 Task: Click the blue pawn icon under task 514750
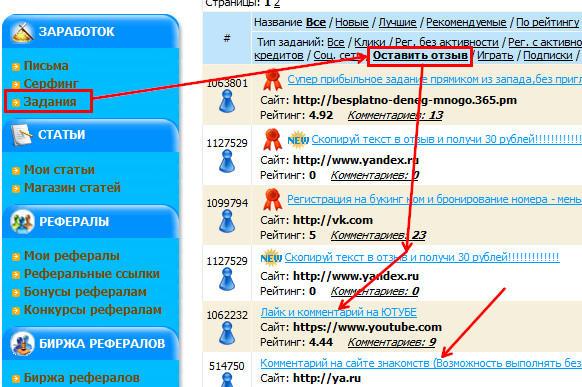[x=227, y=380]
